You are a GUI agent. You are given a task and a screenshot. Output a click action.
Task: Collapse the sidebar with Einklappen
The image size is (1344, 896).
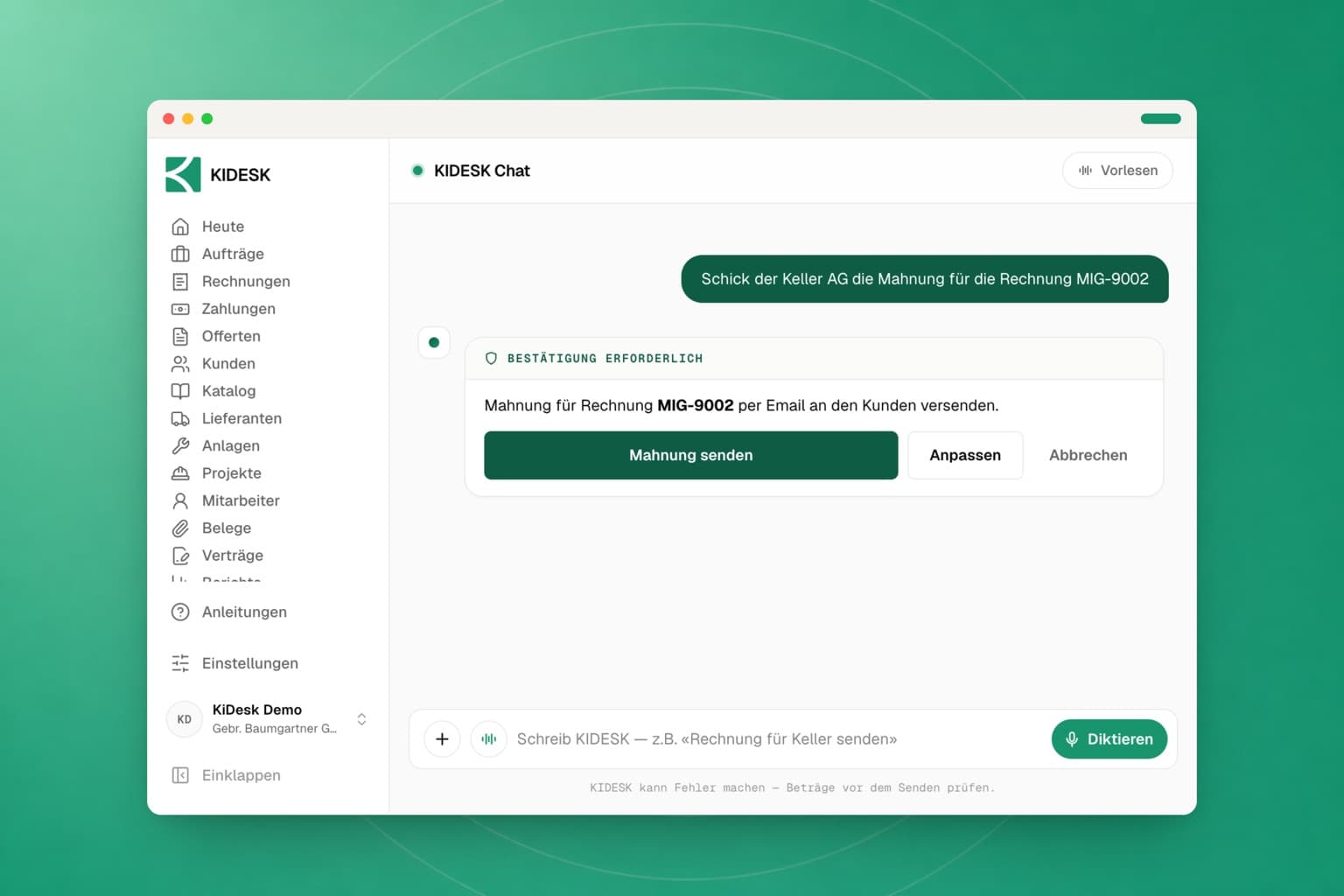click(x=226, y=775)
